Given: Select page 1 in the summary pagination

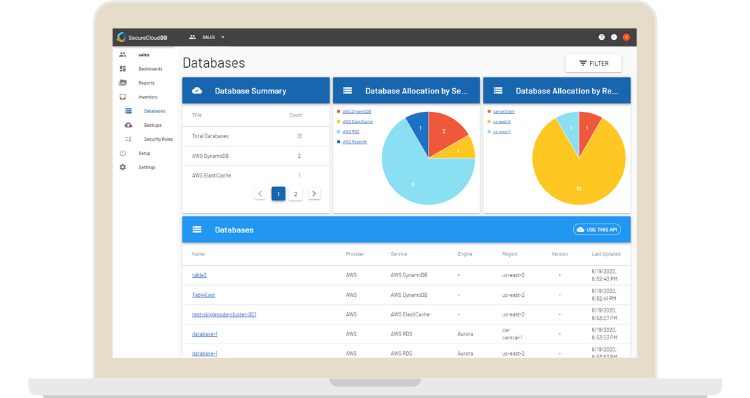Looking at the screenshot, I should tap(278, 194).
